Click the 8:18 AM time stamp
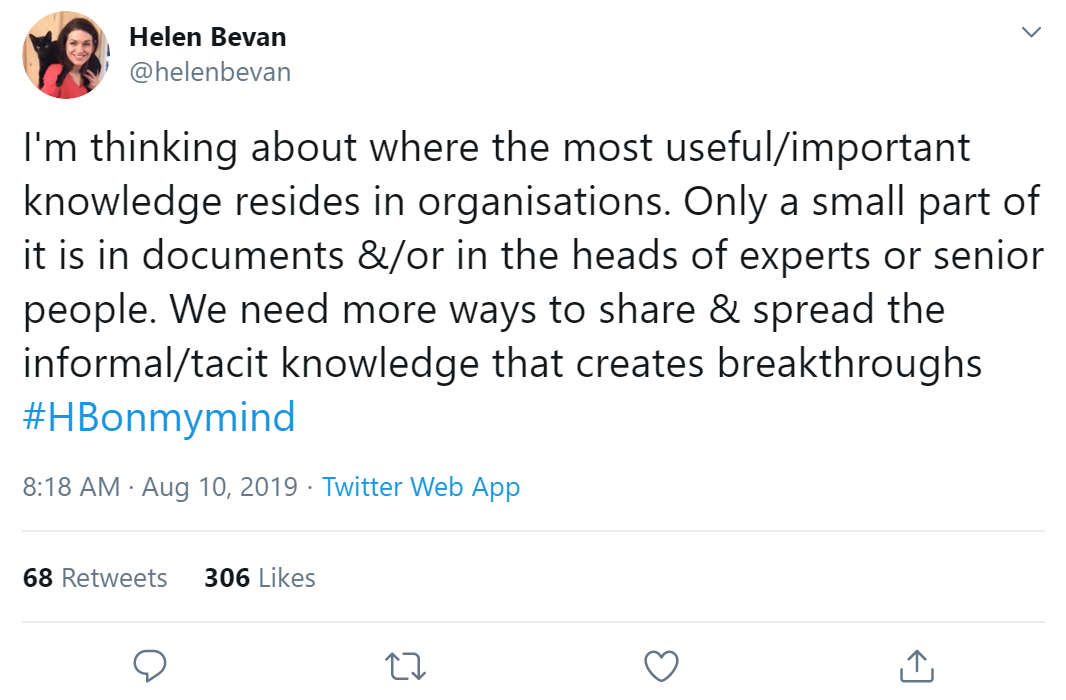The image size is (1066, 700). click(x=71, y=487)
